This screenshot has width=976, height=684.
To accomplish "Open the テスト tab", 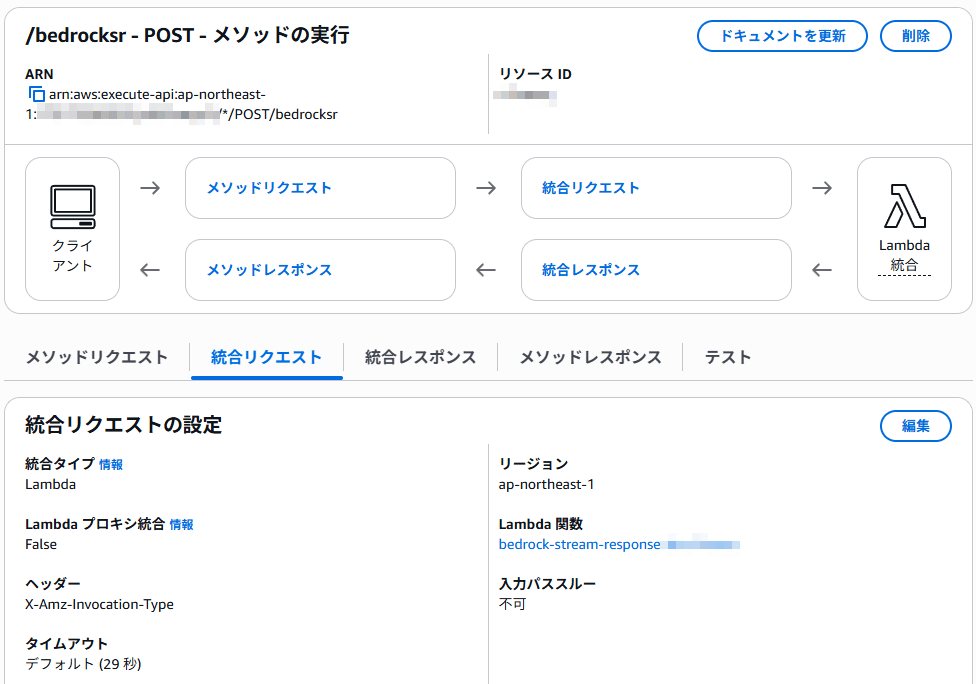I will (728, 357).
